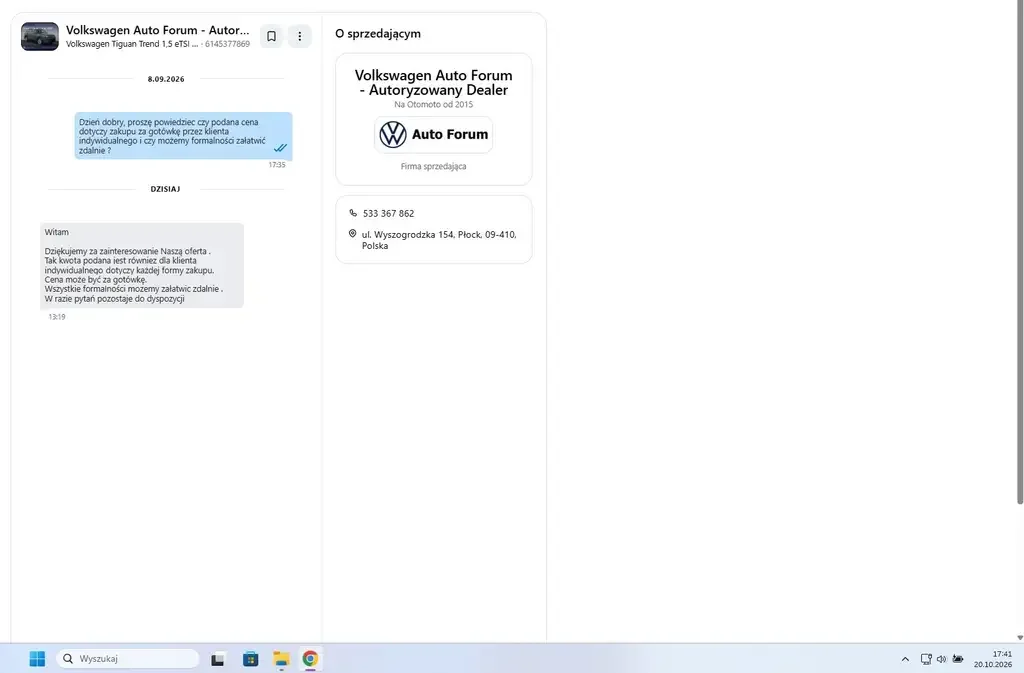
Task: Click the location pin beside the Płock address
Action: click(x=353, y=234)
